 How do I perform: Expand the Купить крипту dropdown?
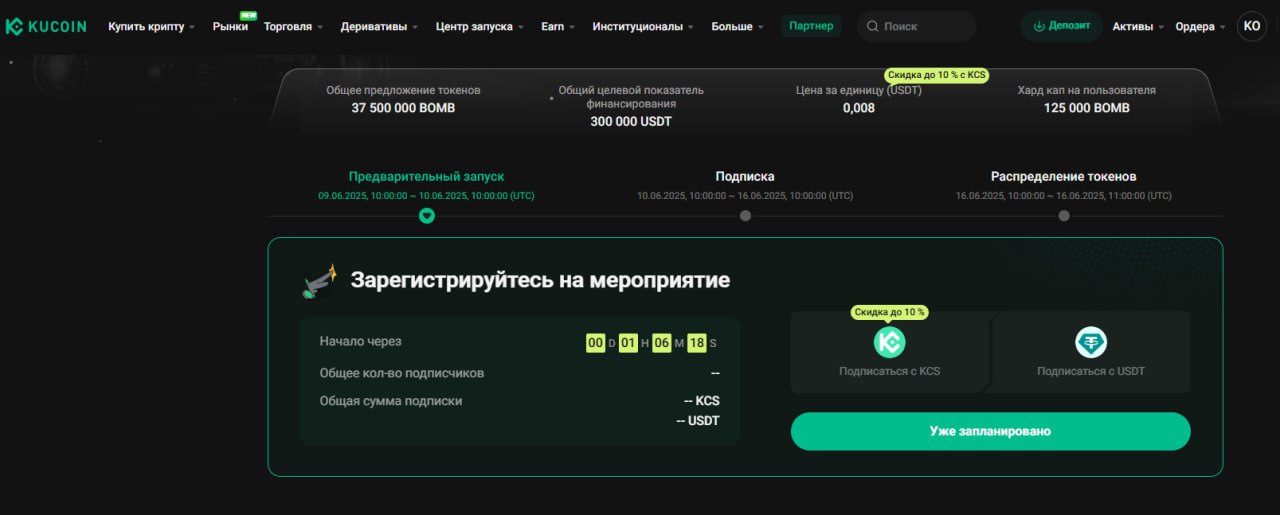(x=152, y=27)
